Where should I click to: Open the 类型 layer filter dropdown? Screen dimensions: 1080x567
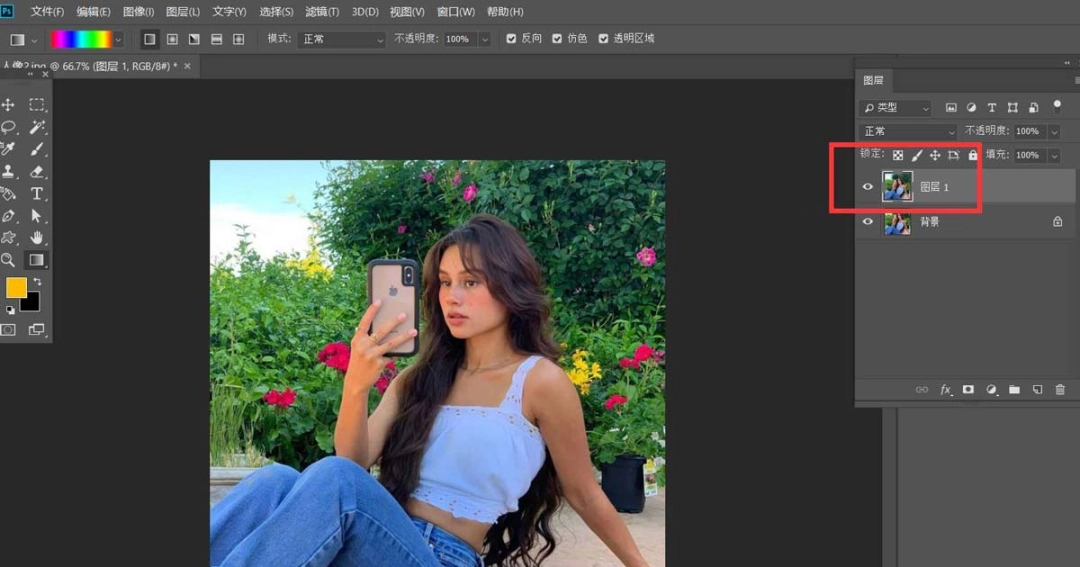(895, 107)
